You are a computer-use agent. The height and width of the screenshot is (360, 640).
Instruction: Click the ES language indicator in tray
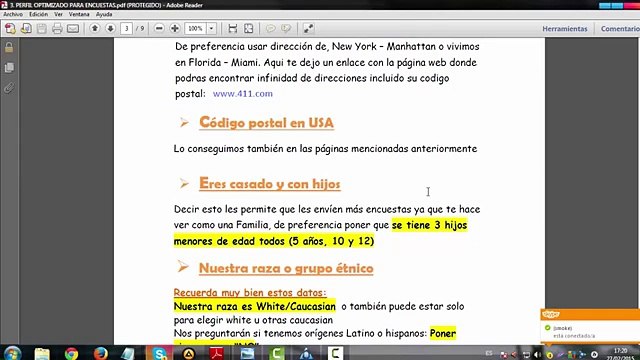(489, 353)
